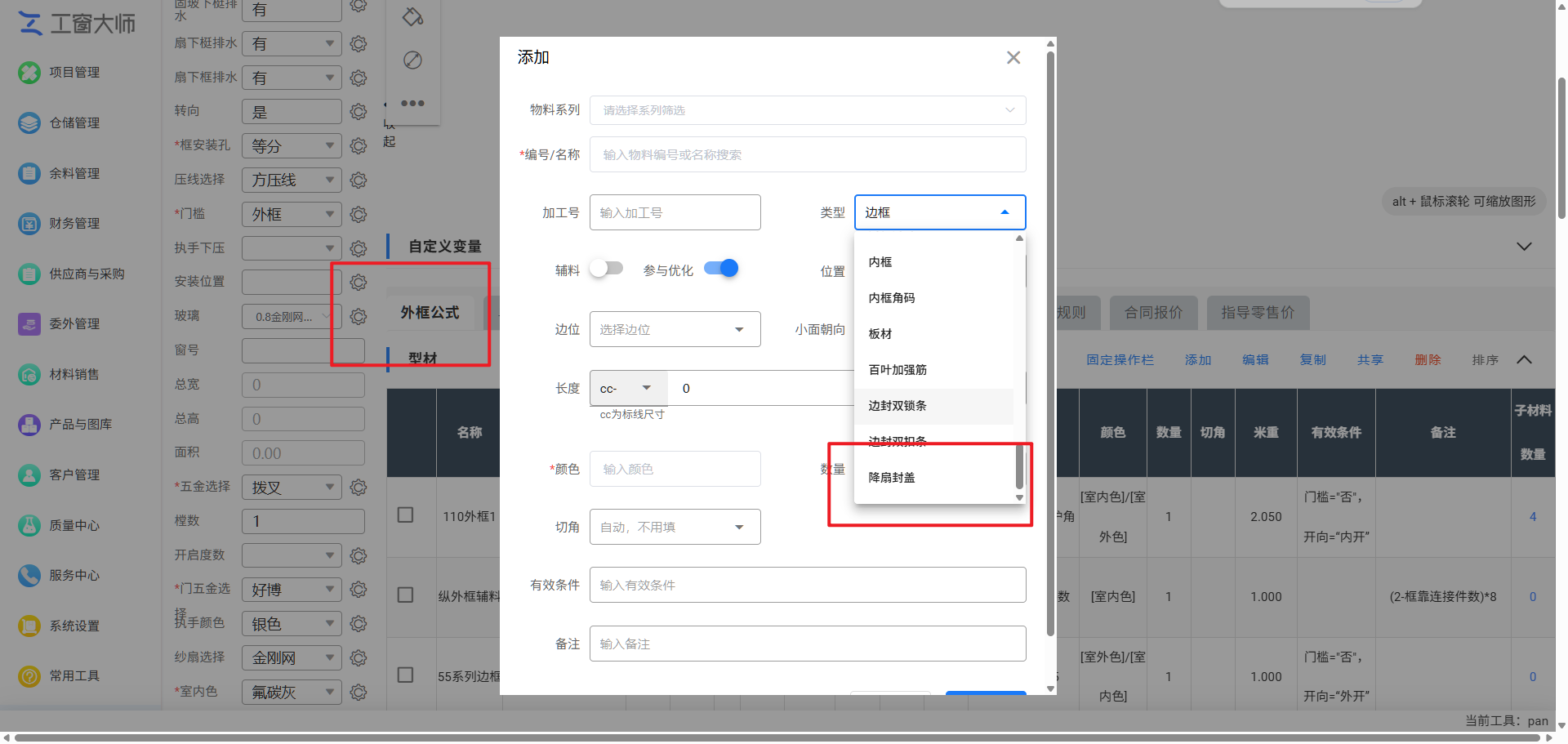Open 项目管理 from the sidebar icon
Screen dimensions: 1568x744
point(29,73)
